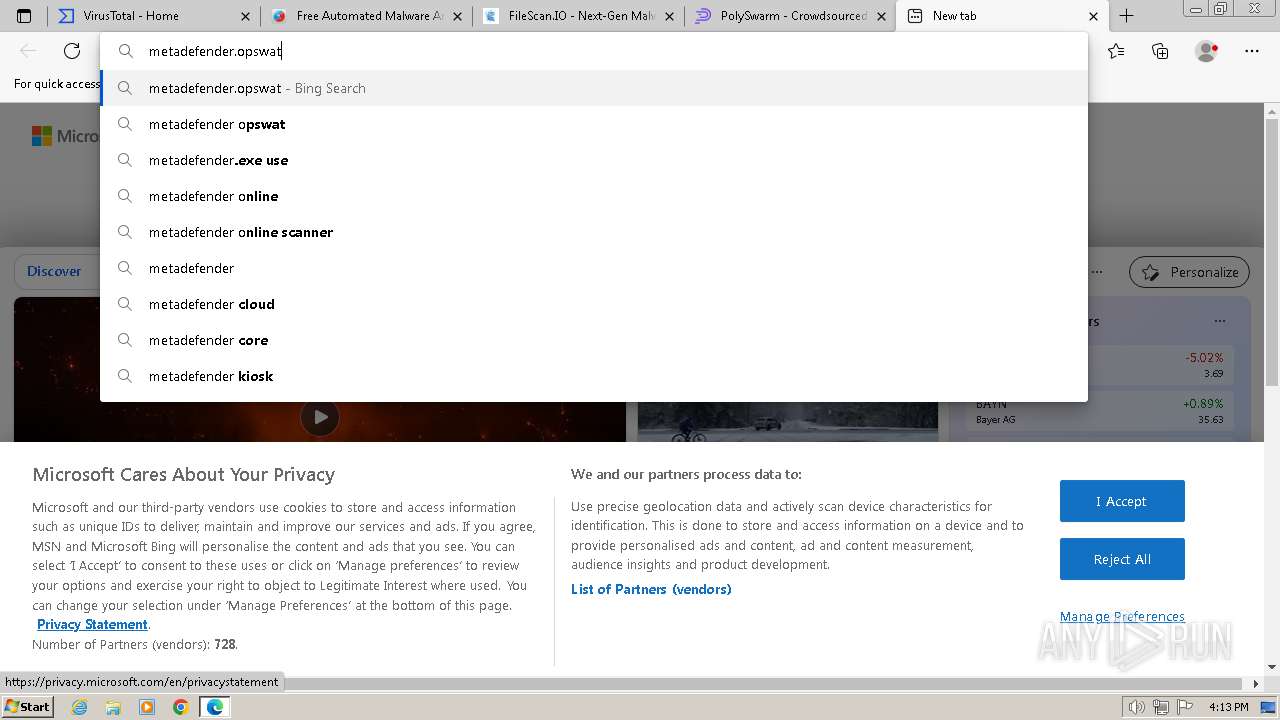1280x720 pixels.
Task: Select 'metadefender.opswat - Bing Search' suggestion
Action: (594, 88)
